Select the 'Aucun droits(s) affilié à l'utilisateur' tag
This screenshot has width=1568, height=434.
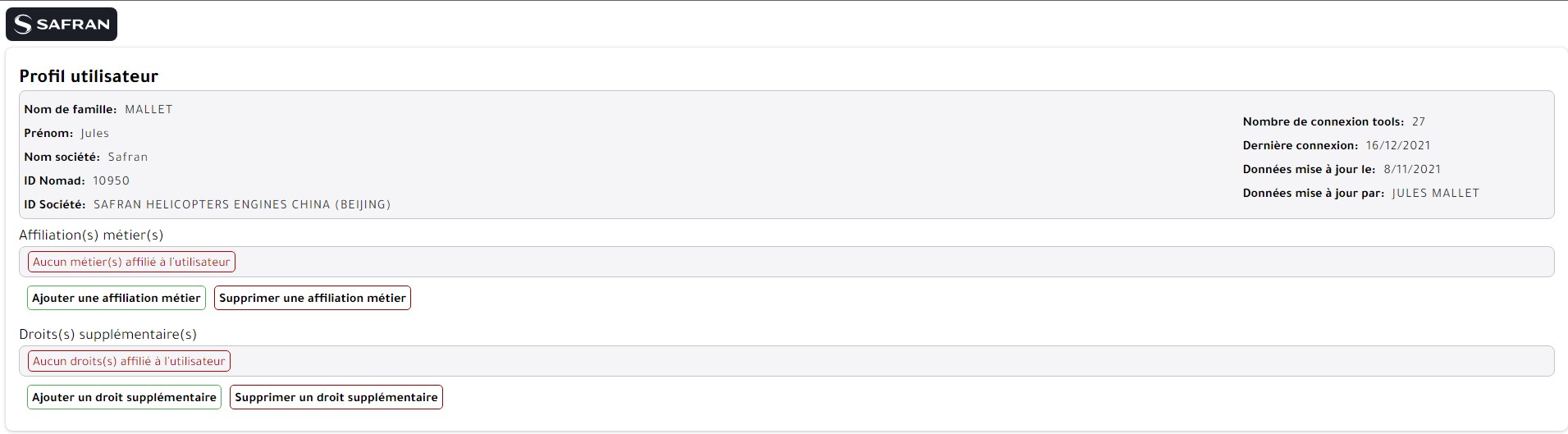[129, 361]
